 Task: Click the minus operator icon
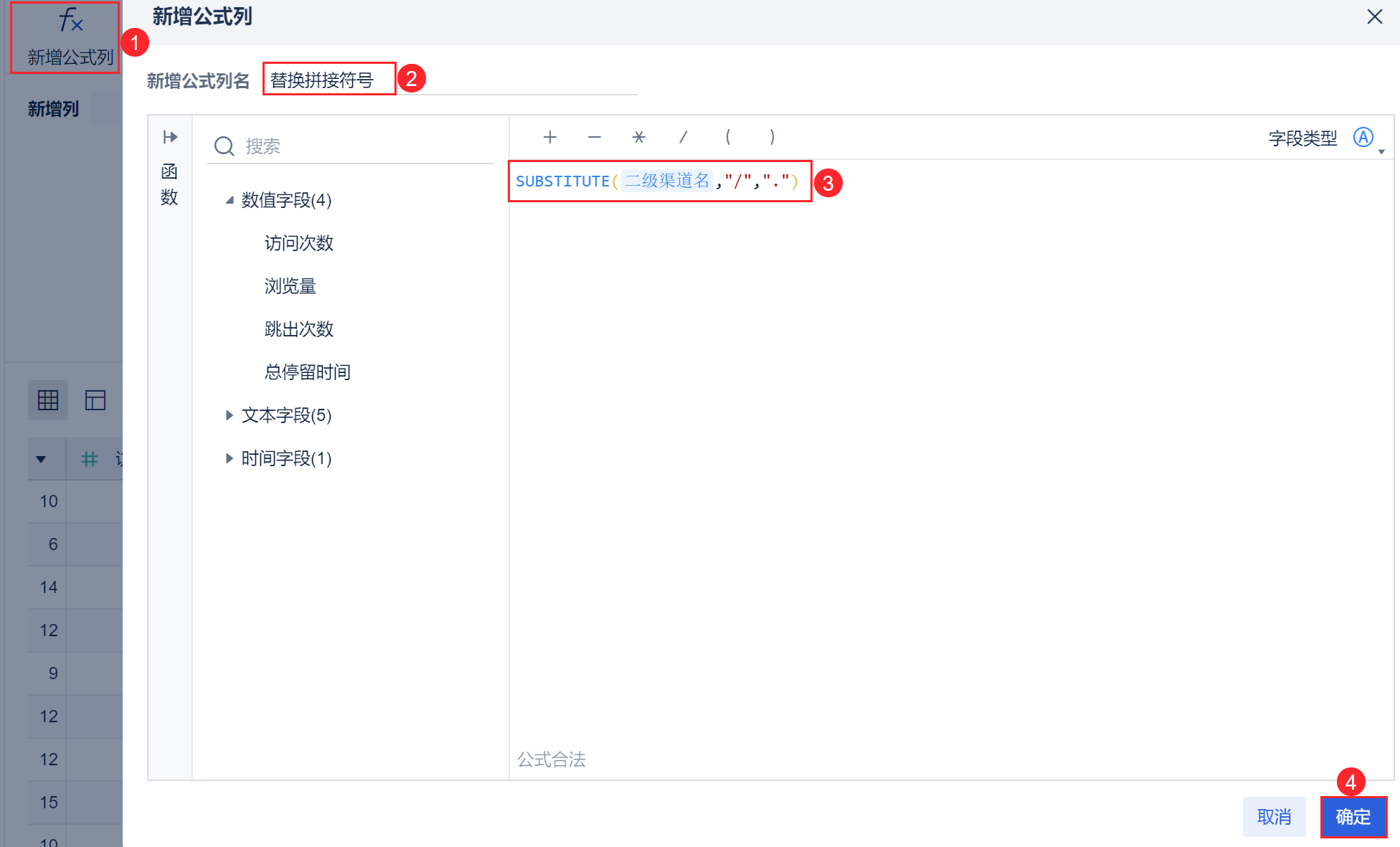click(x=595, y=137)
